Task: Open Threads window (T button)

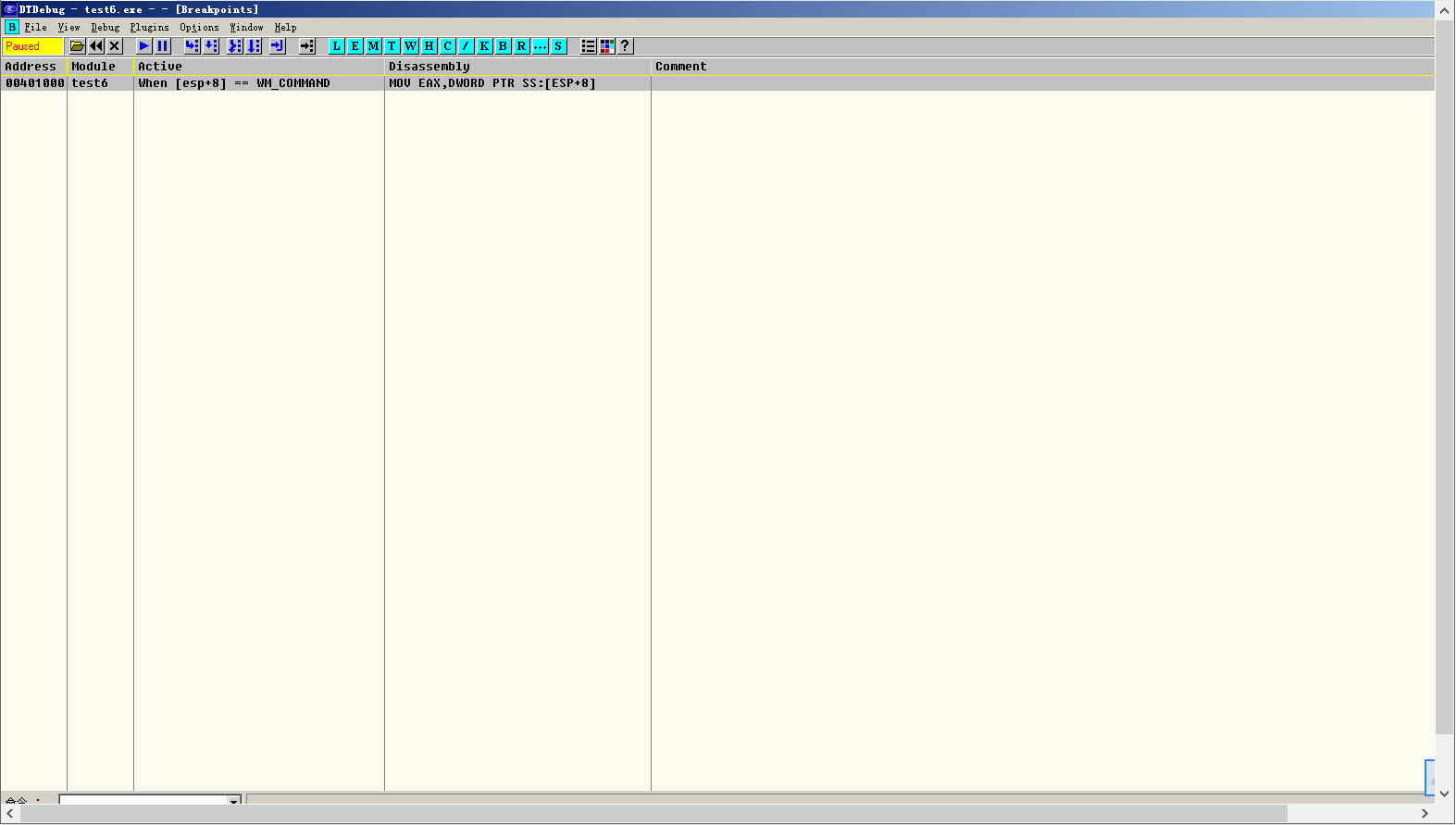Action: coord(392,46)
